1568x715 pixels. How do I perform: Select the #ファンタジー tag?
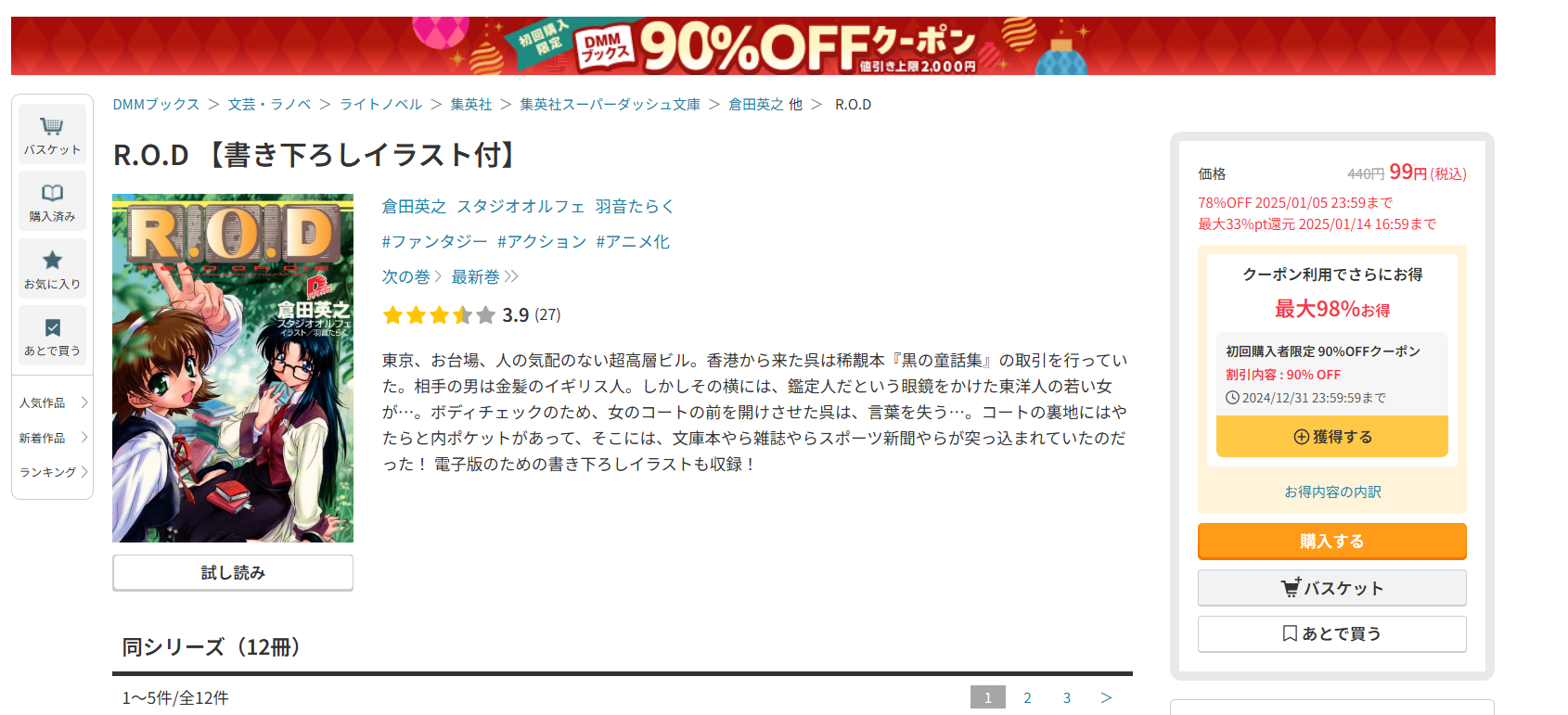click(434, 242)
